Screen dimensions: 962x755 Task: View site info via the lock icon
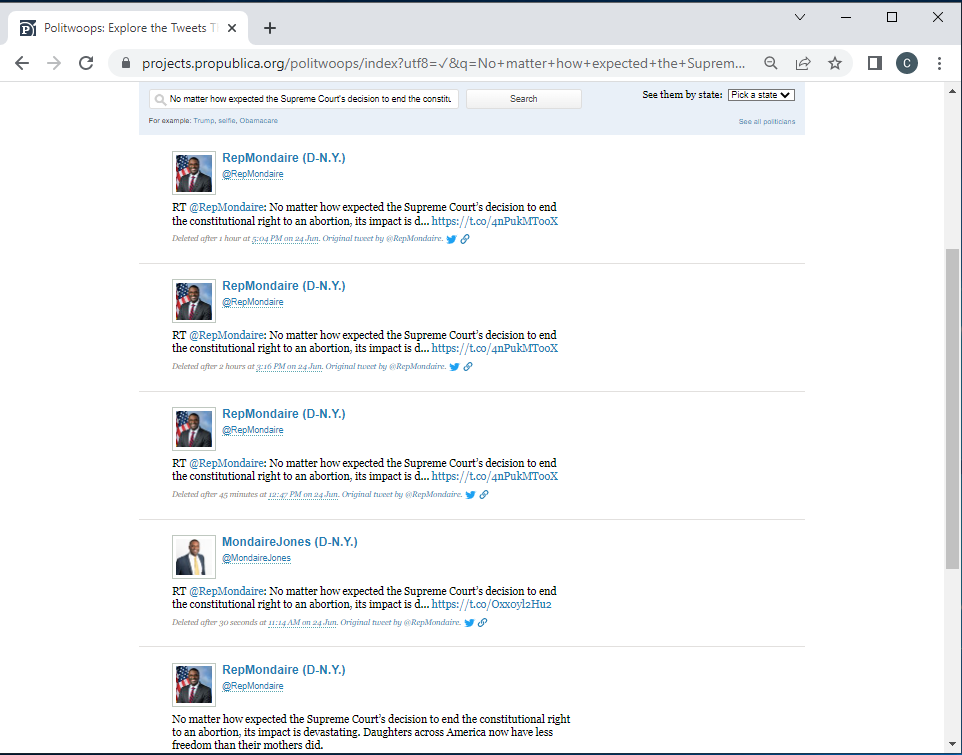126,63
